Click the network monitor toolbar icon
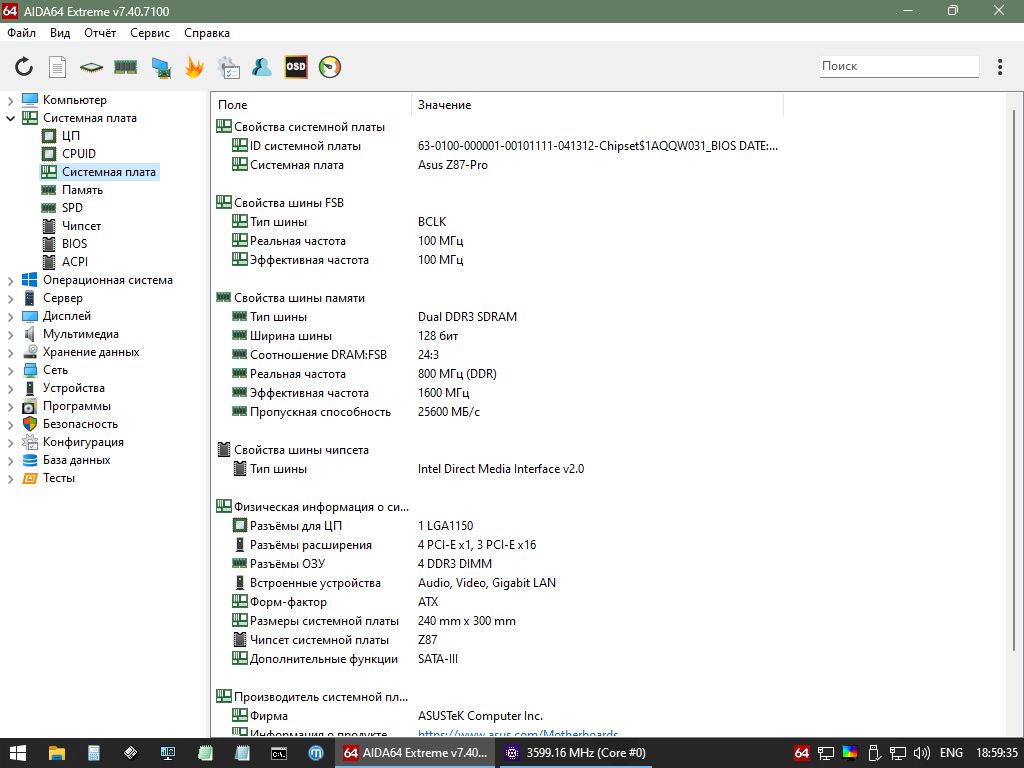This screenshot has height=768, width=1024. pyautogui.click(x=161, y=67)
